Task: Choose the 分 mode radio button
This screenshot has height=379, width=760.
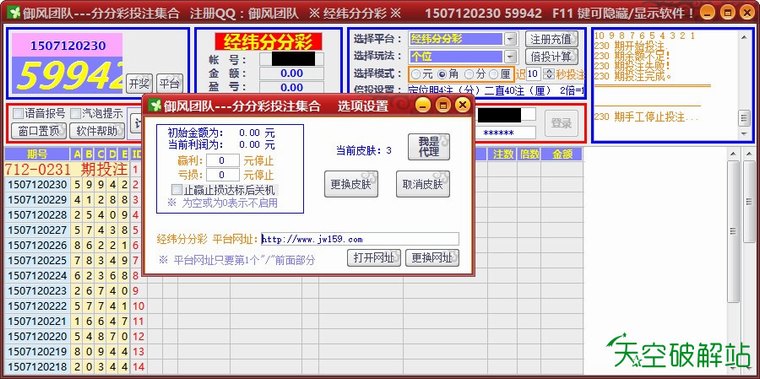Action: click(x=469, y=74)
